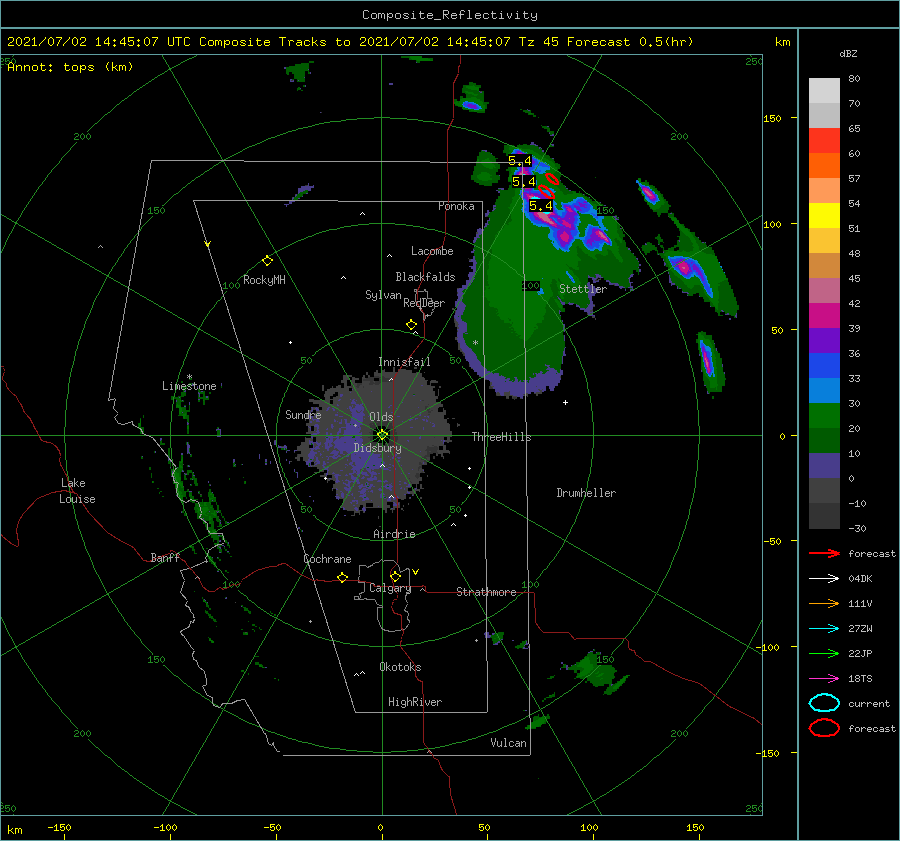
Task: Click the Vulcan label
Action: coord(508,743)
